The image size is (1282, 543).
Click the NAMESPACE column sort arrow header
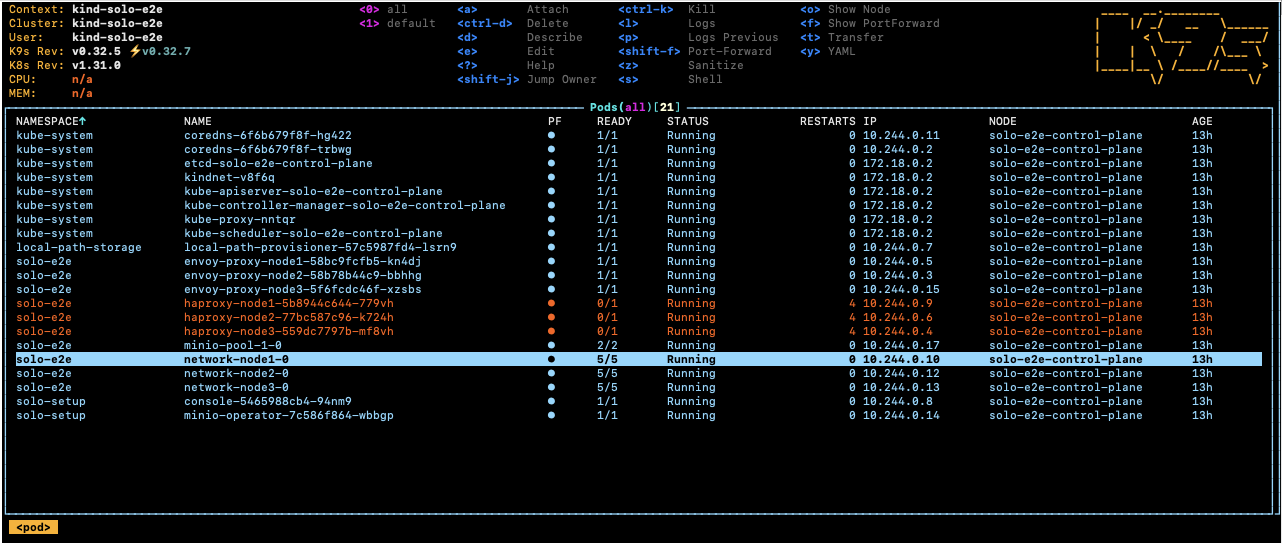coord(83,121)
